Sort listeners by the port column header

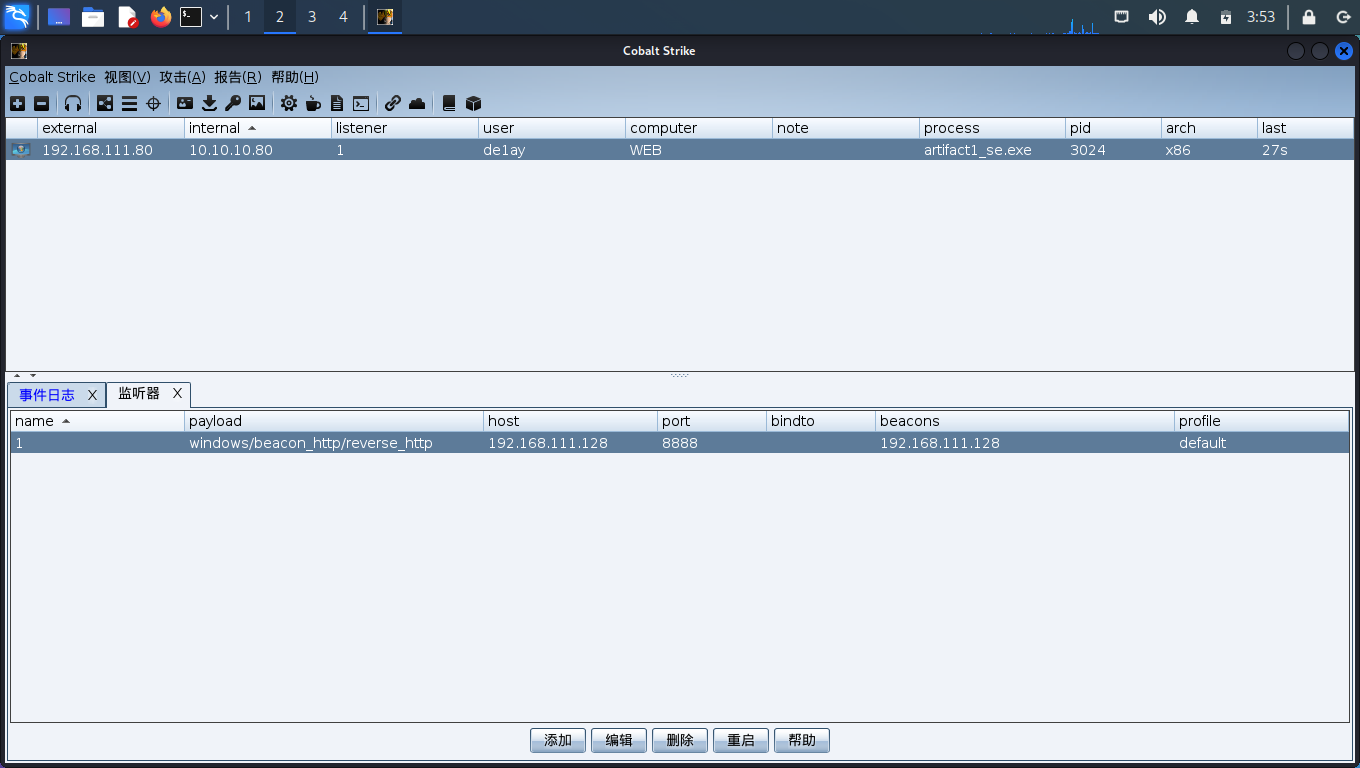click(712, 421)
